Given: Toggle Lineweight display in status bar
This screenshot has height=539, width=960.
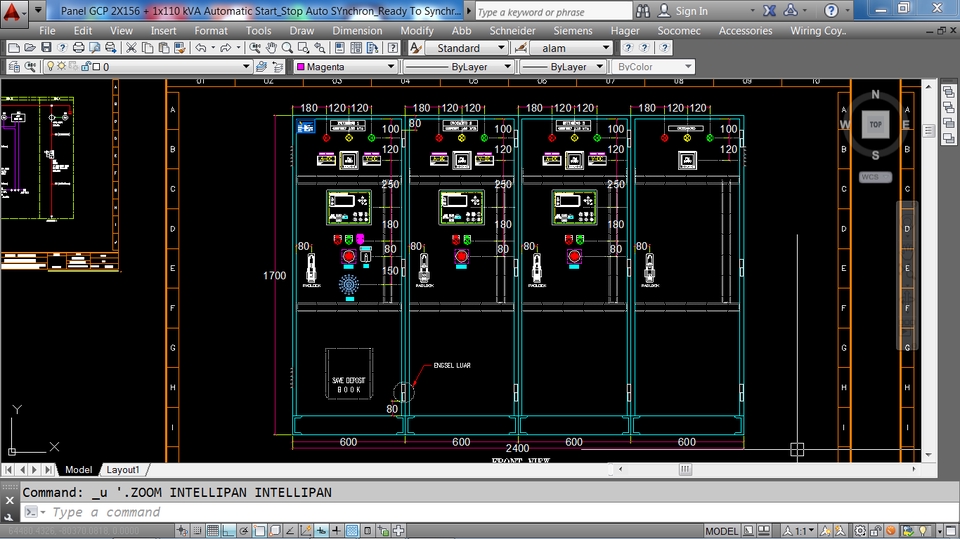Looking at the screenshot, I should pyautogui.click(x=337, y=531).
